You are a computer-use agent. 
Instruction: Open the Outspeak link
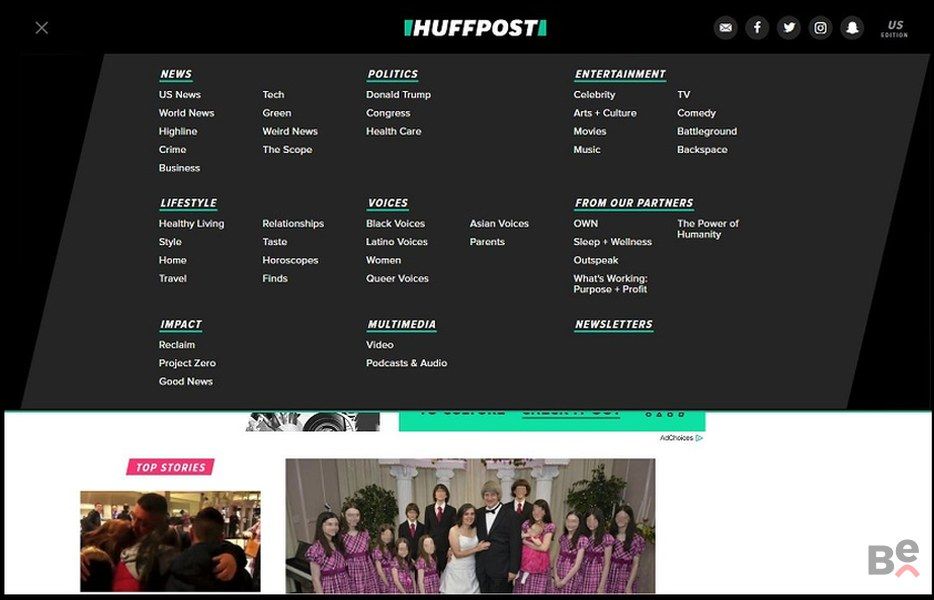click(596, 260)
